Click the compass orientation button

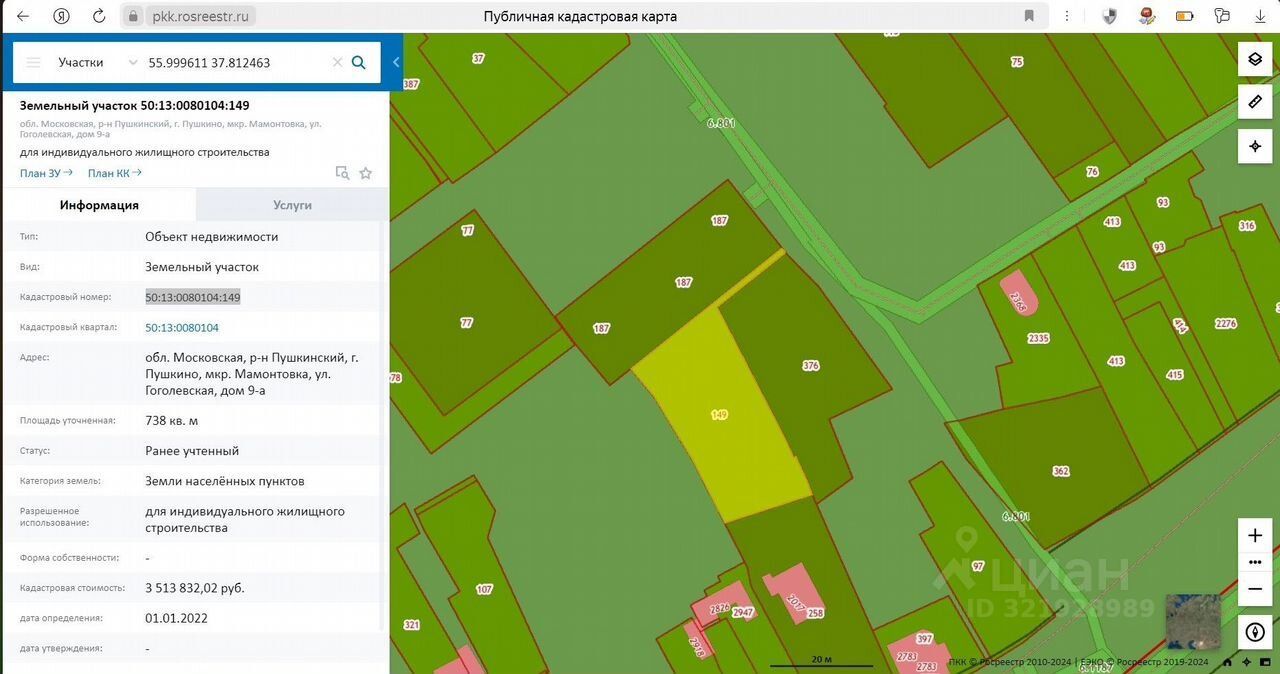point(1255,632)
